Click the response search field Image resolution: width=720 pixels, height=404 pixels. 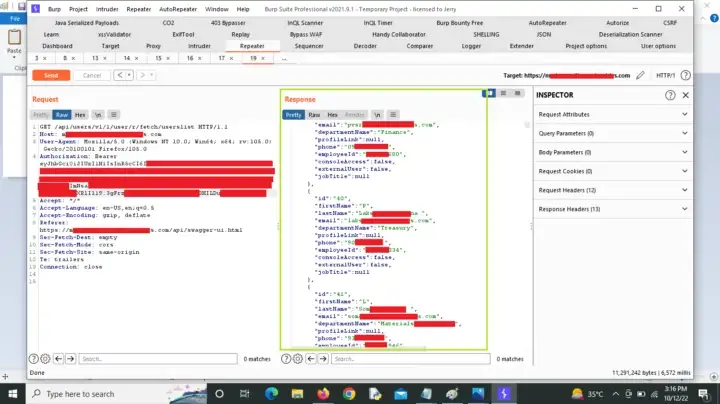(x=411, y=359)
